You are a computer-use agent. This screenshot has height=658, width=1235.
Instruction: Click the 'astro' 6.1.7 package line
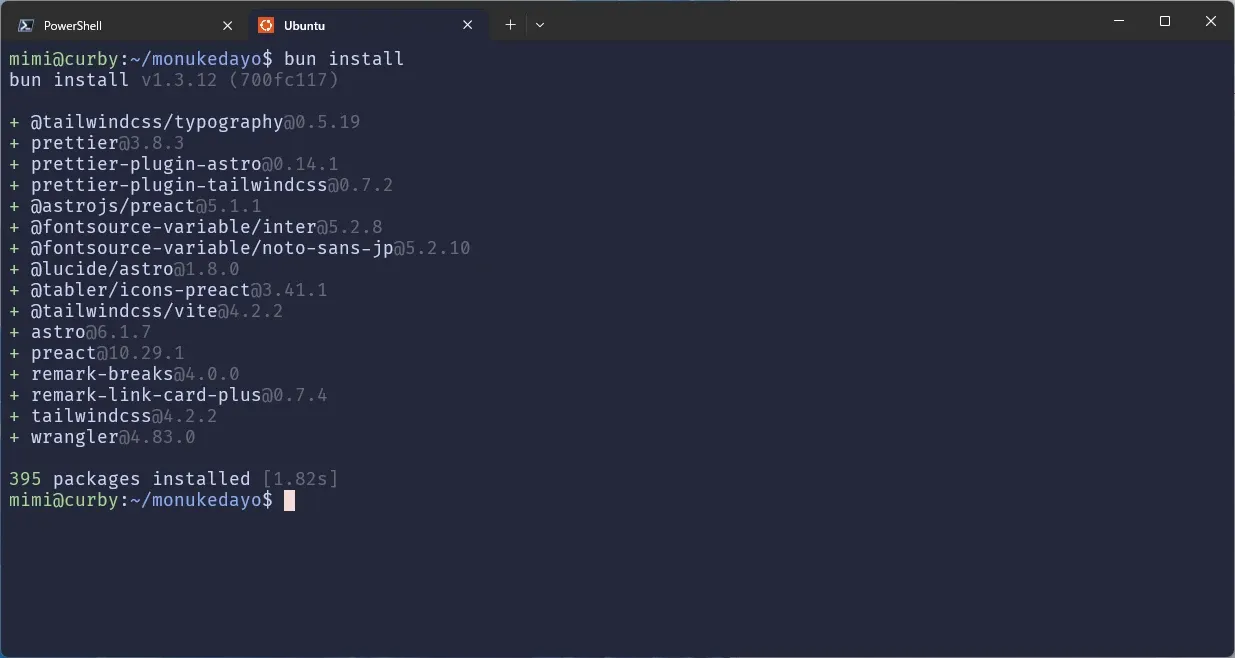(x=80, y=332)
